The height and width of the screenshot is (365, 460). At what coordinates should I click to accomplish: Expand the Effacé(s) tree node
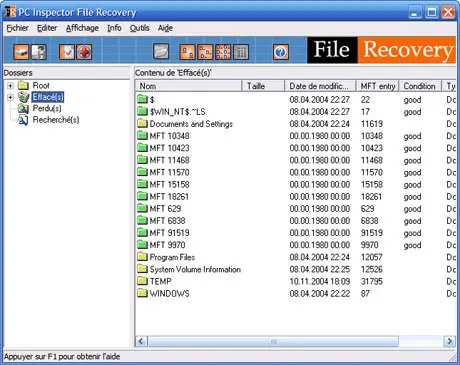click(10, 97)
